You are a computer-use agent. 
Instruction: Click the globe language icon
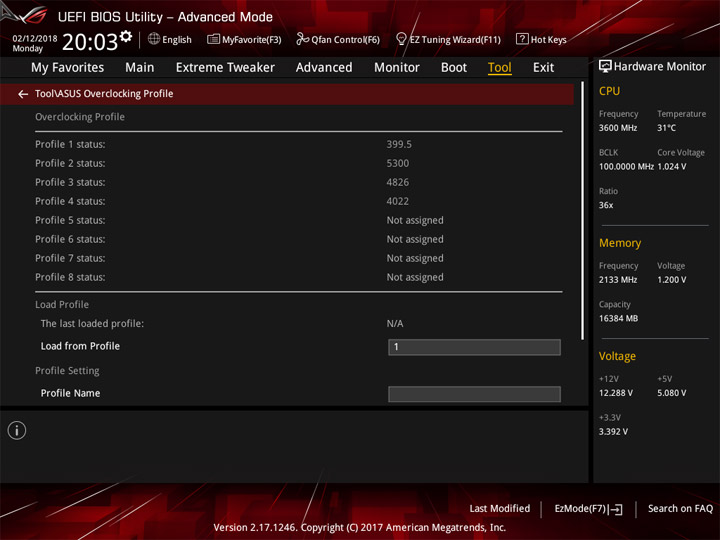coord(154,39)
